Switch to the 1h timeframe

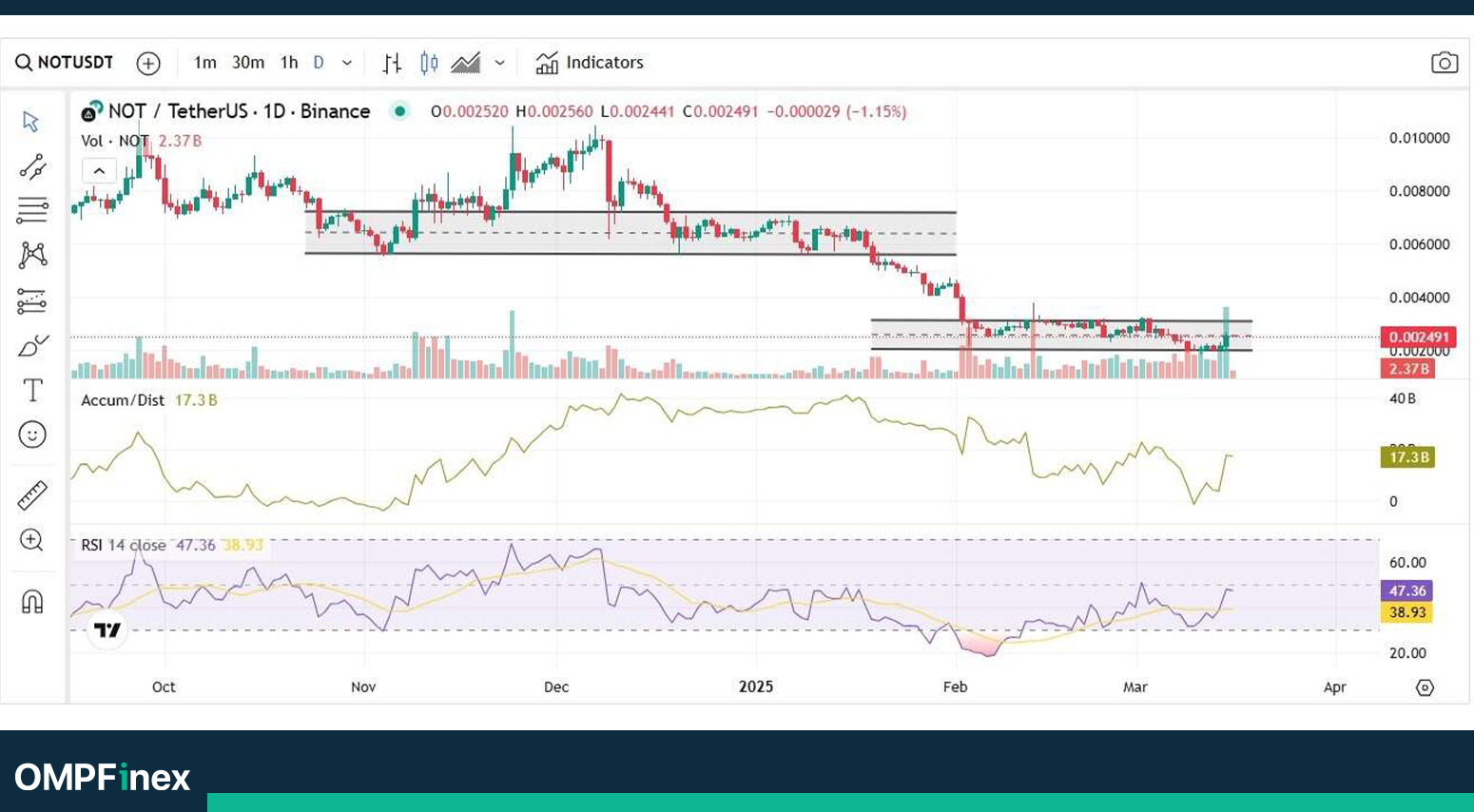click(289, 63)
